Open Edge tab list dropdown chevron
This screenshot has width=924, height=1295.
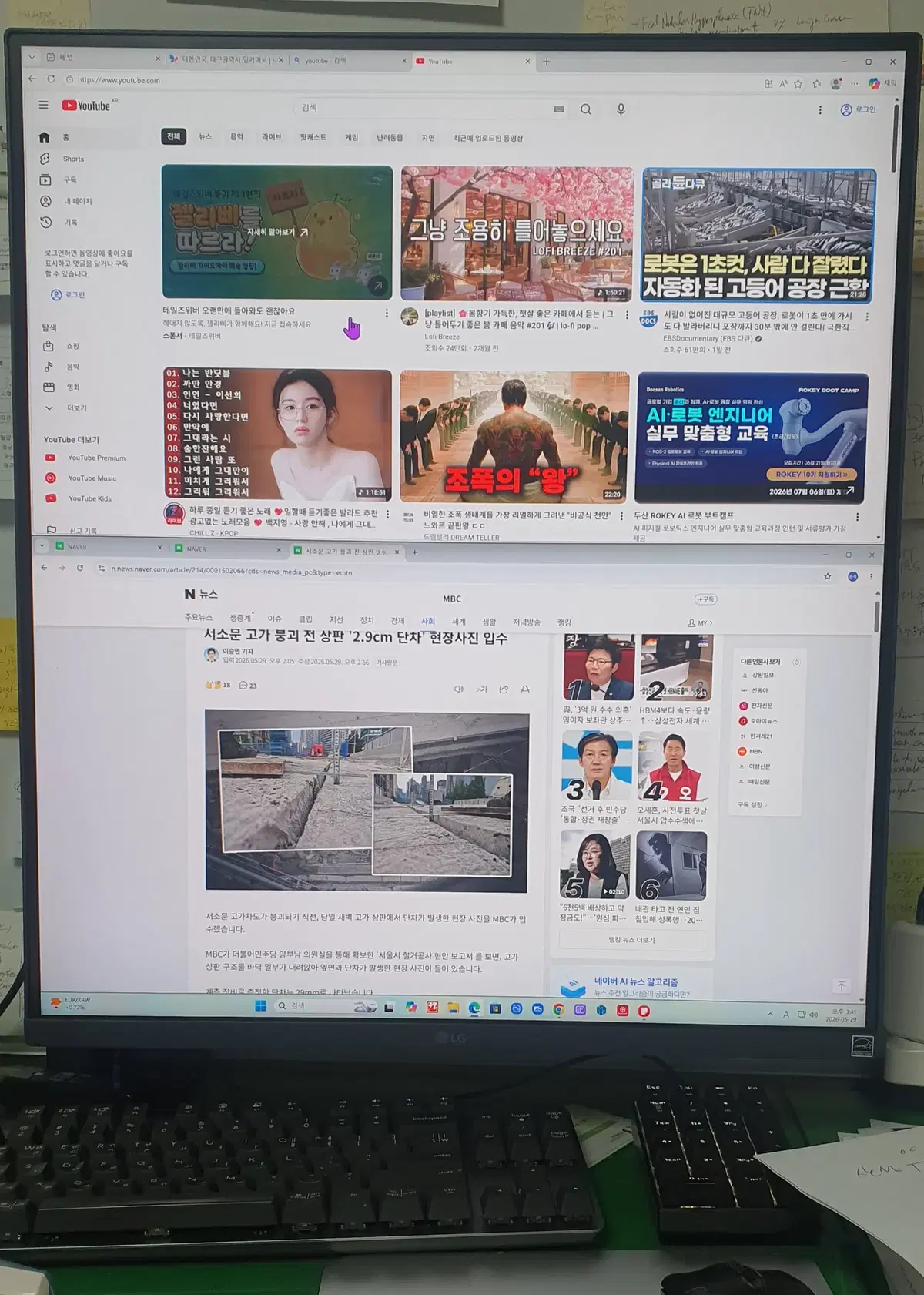click(x=31, y=56)
